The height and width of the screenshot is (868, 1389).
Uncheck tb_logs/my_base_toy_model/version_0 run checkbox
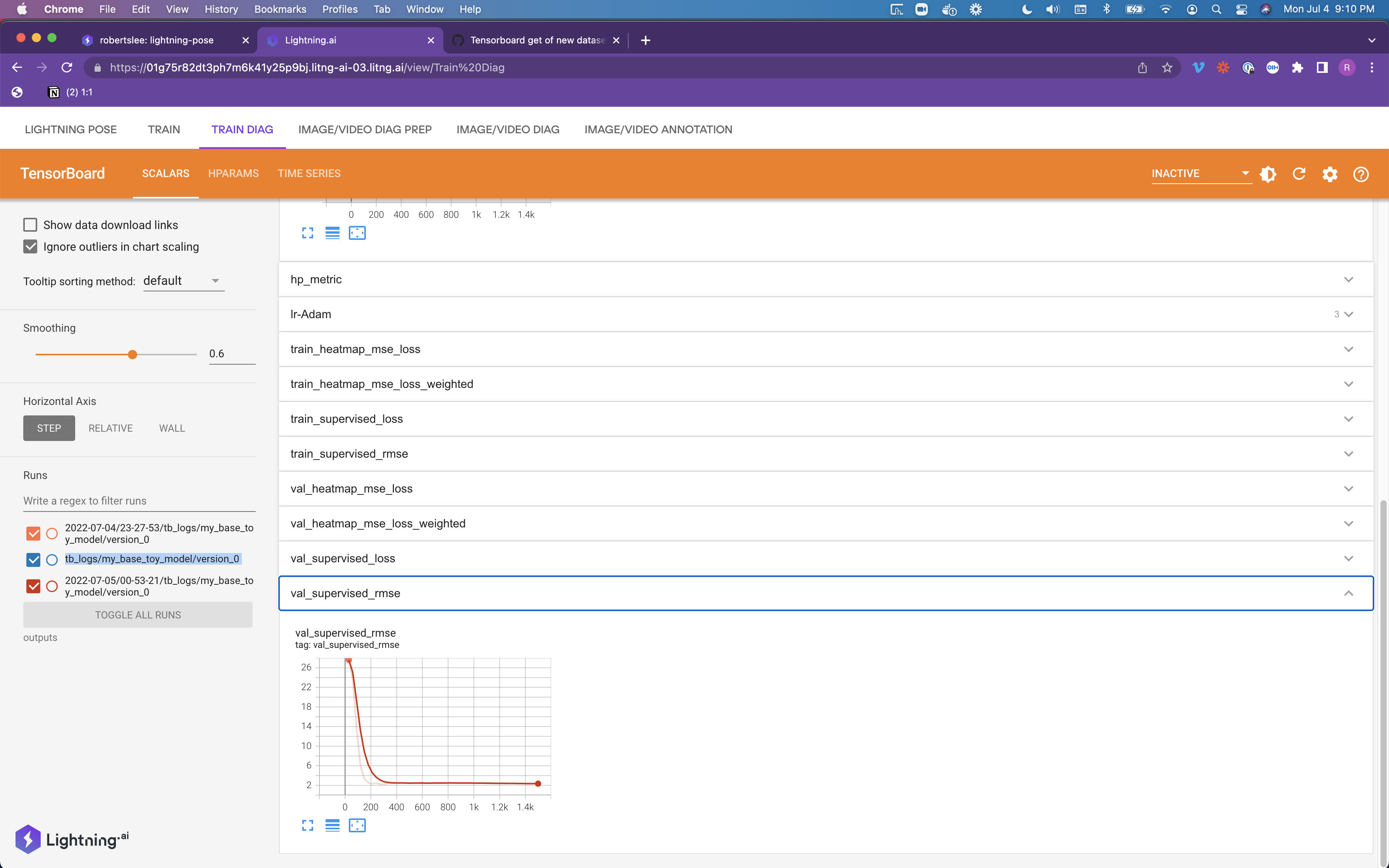[33, 559]
